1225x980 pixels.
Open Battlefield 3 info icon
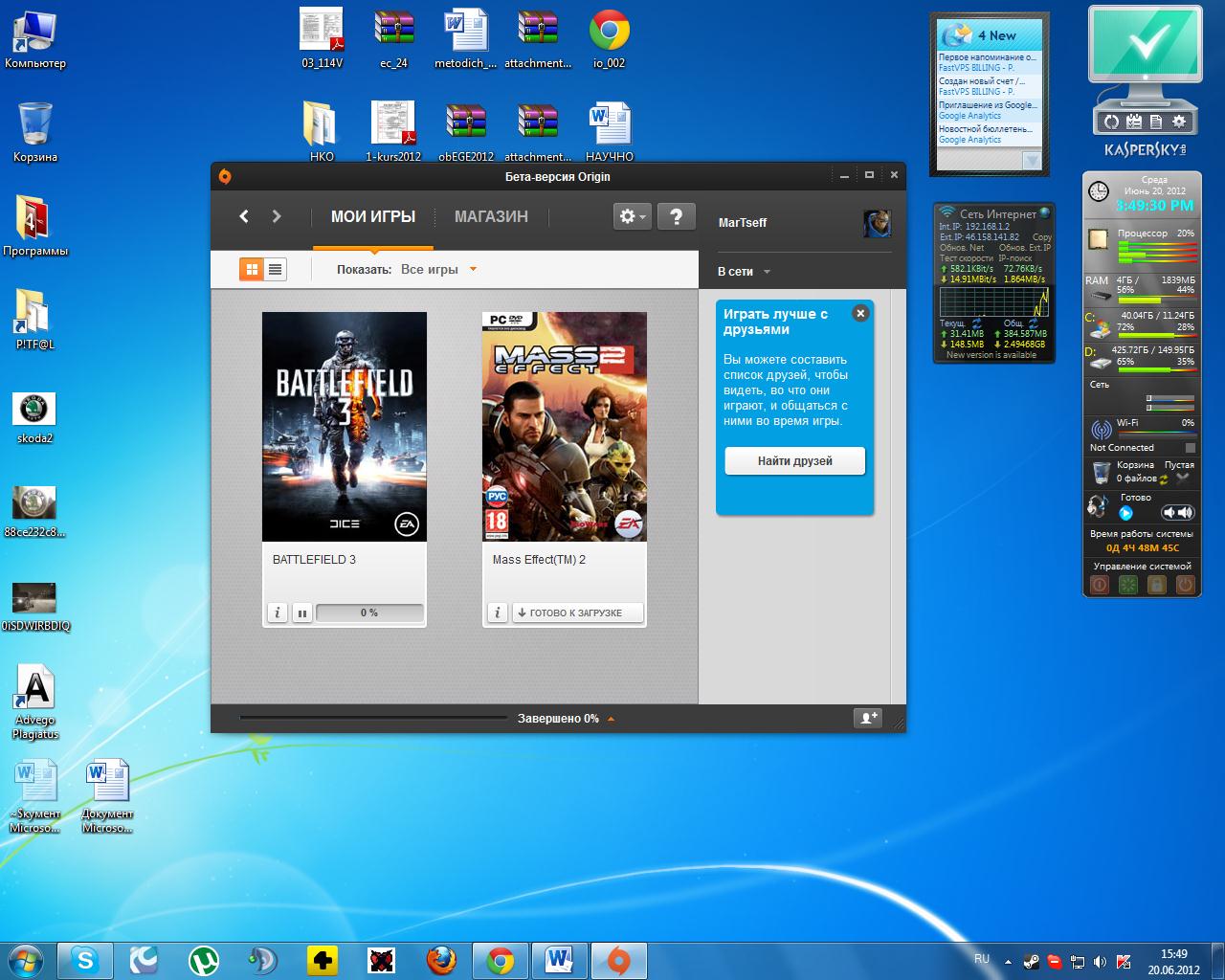(277, 612)
